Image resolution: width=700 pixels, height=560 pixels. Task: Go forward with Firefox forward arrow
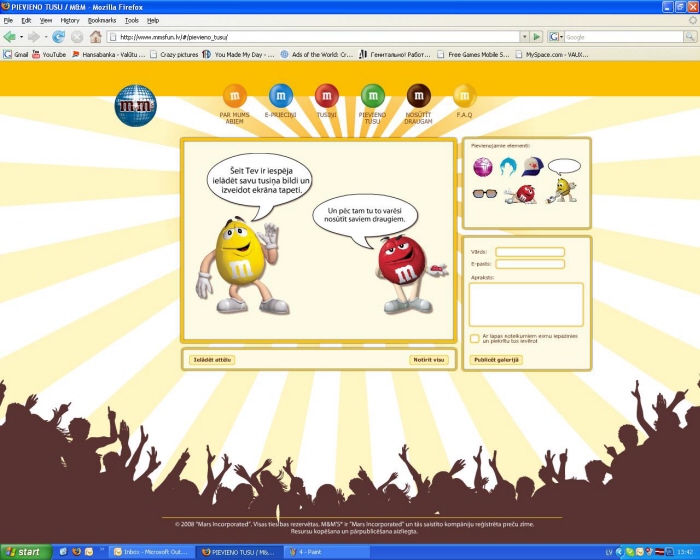pos(33,37)
